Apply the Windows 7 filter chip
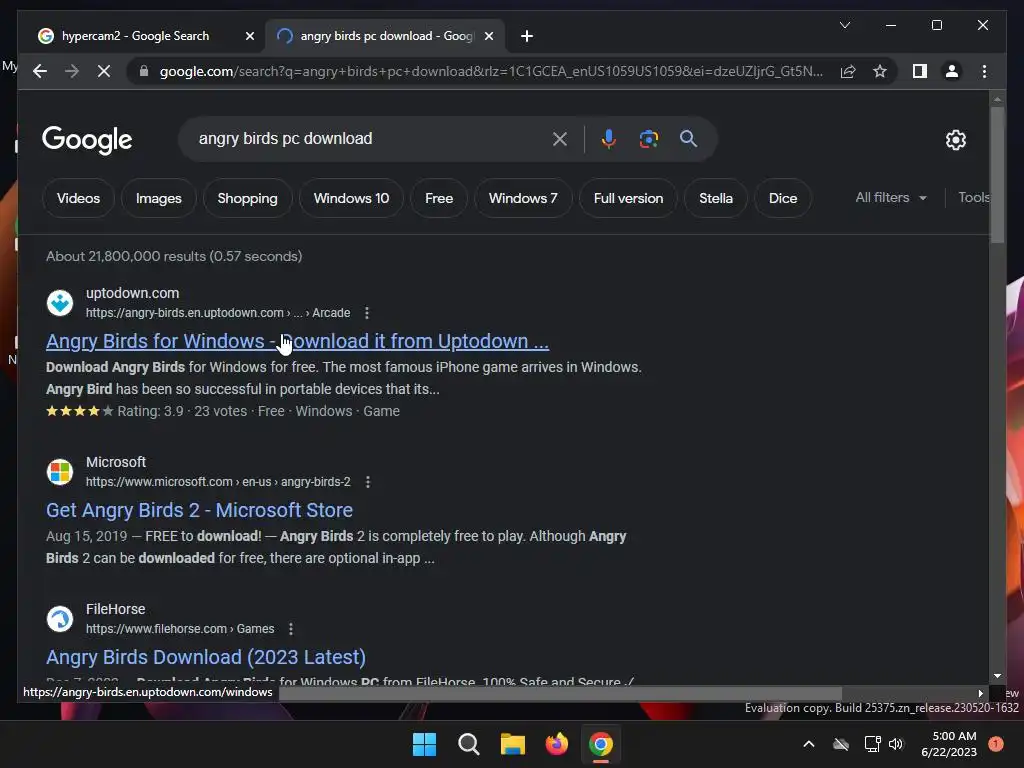This screenshot has height=768, width=1024. pos(523,198)
